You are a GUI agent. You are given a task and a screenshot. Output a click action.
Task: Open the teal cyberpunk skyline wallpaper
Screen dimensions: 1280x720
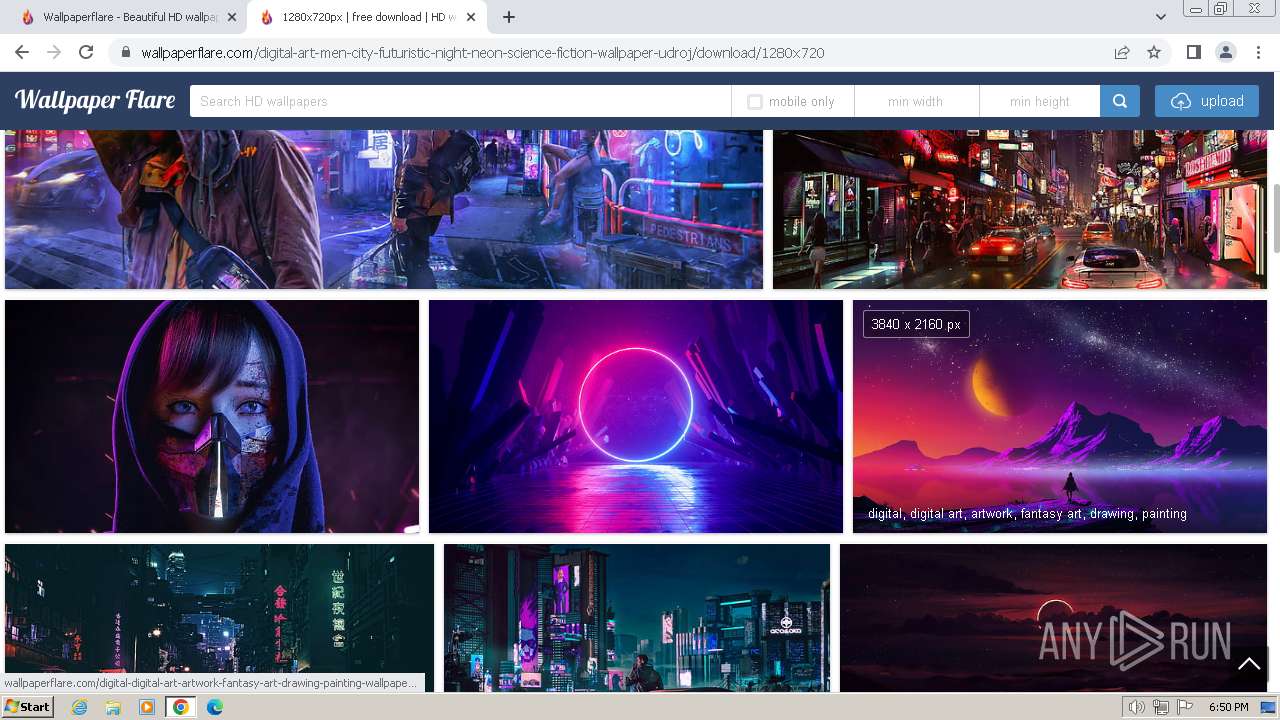pyautogui.click(x=637, y=617)
